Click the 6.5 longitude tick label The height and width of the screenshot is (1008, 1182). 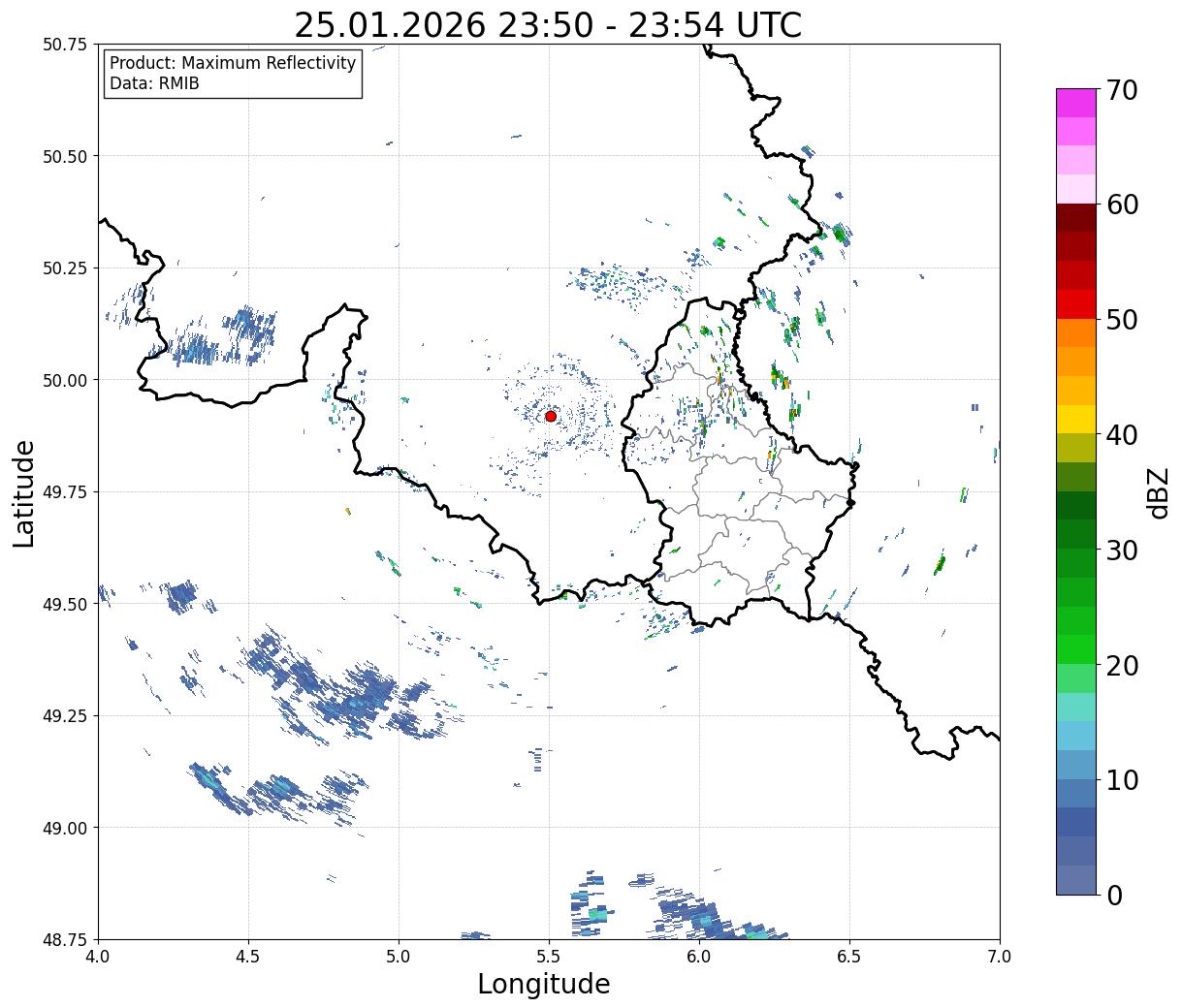click(x=849, y=957)
